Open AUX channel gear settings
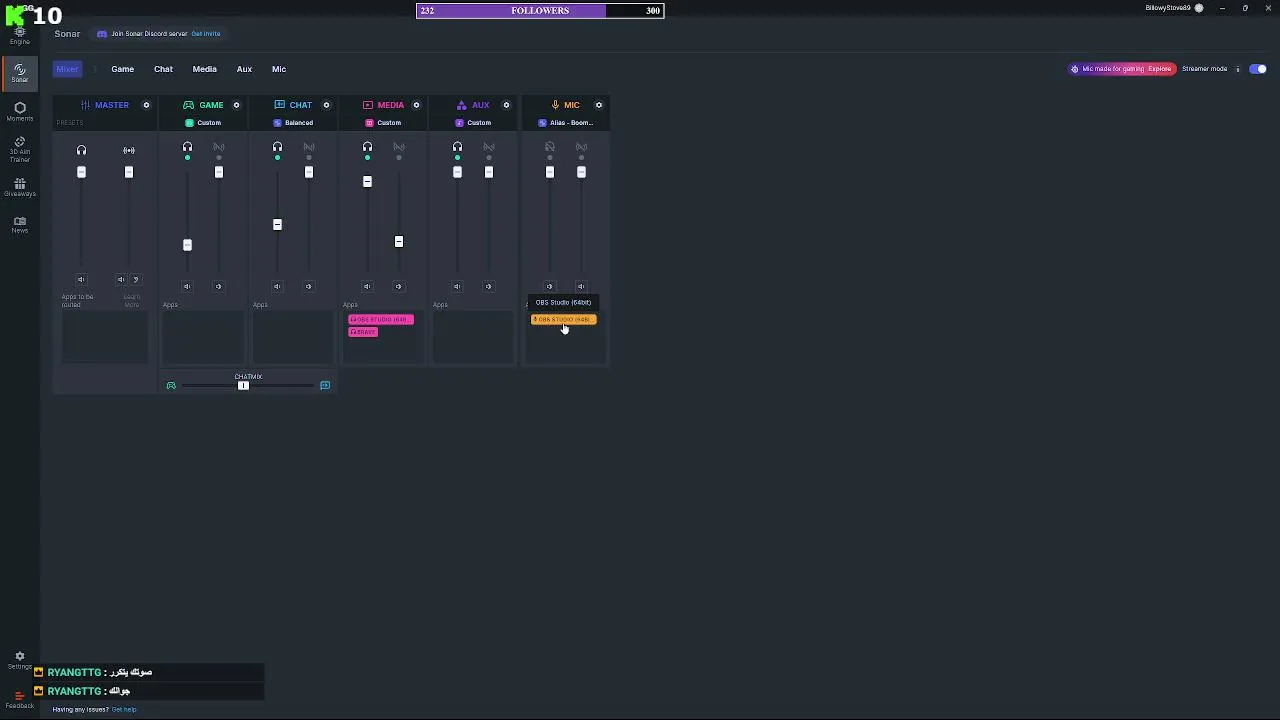 click(x=506, y=105)
